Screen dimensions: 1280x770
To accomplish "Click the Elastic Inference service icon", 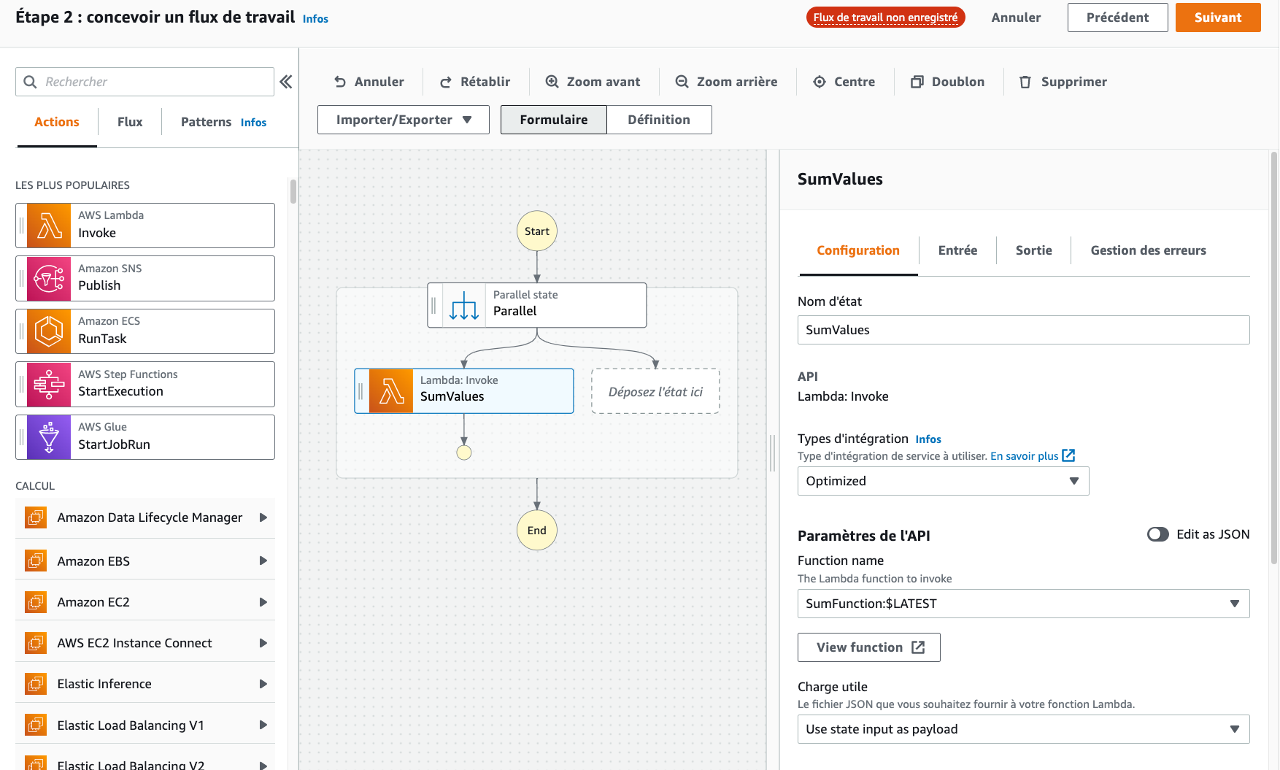I will click(x=36, y=684).
